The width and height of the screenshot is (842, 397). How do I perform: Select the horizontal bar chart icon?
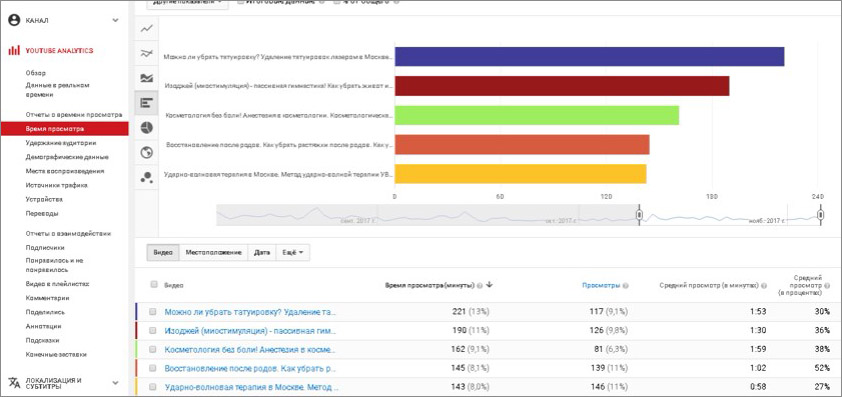pos(146,103)
